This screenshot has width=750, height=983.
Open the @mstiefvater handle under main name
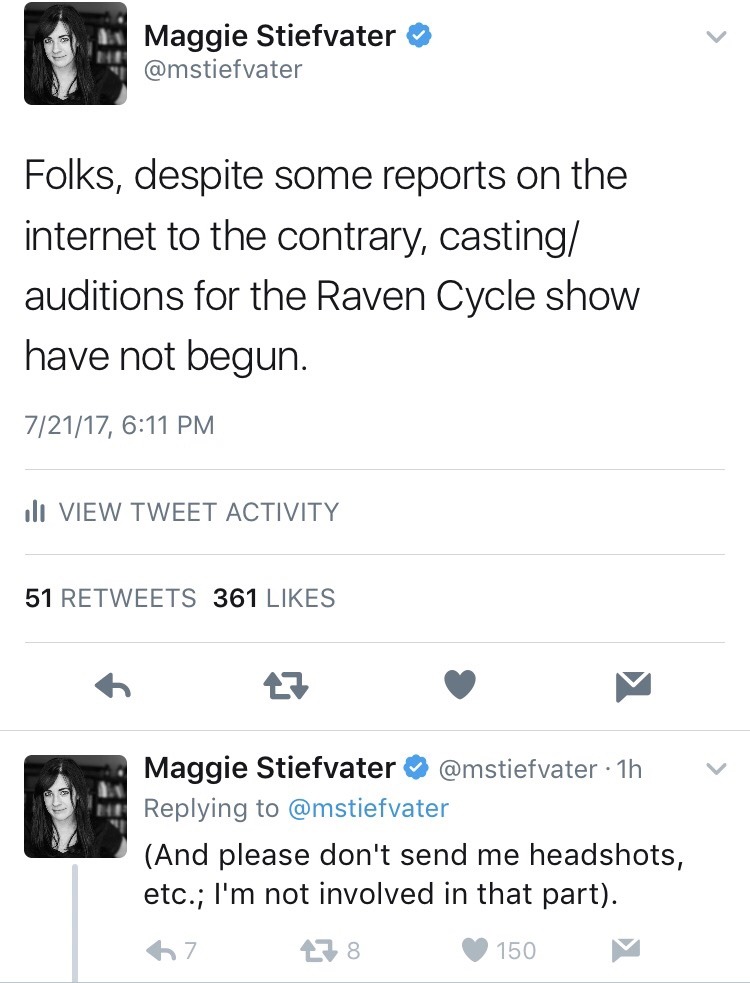223,69
